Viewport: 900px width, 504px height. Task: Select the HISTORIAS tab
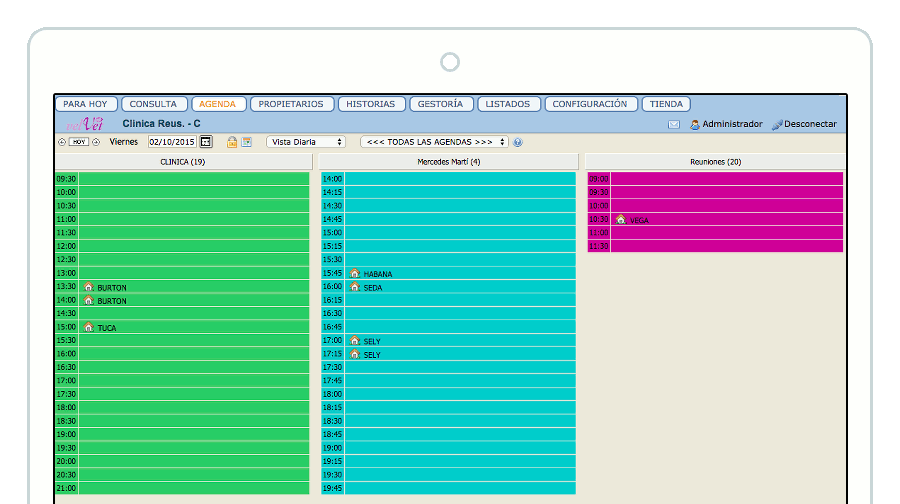coord(372,104)
